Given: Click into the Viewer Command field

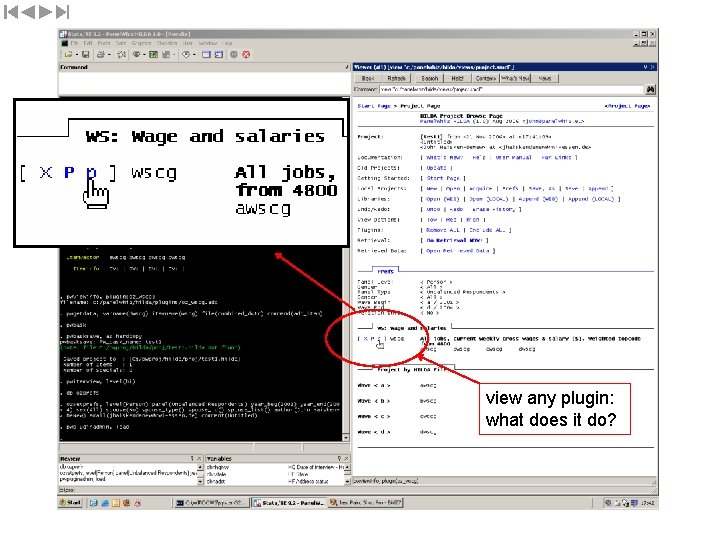Looking at the screenshot, I should coord(511,90).
